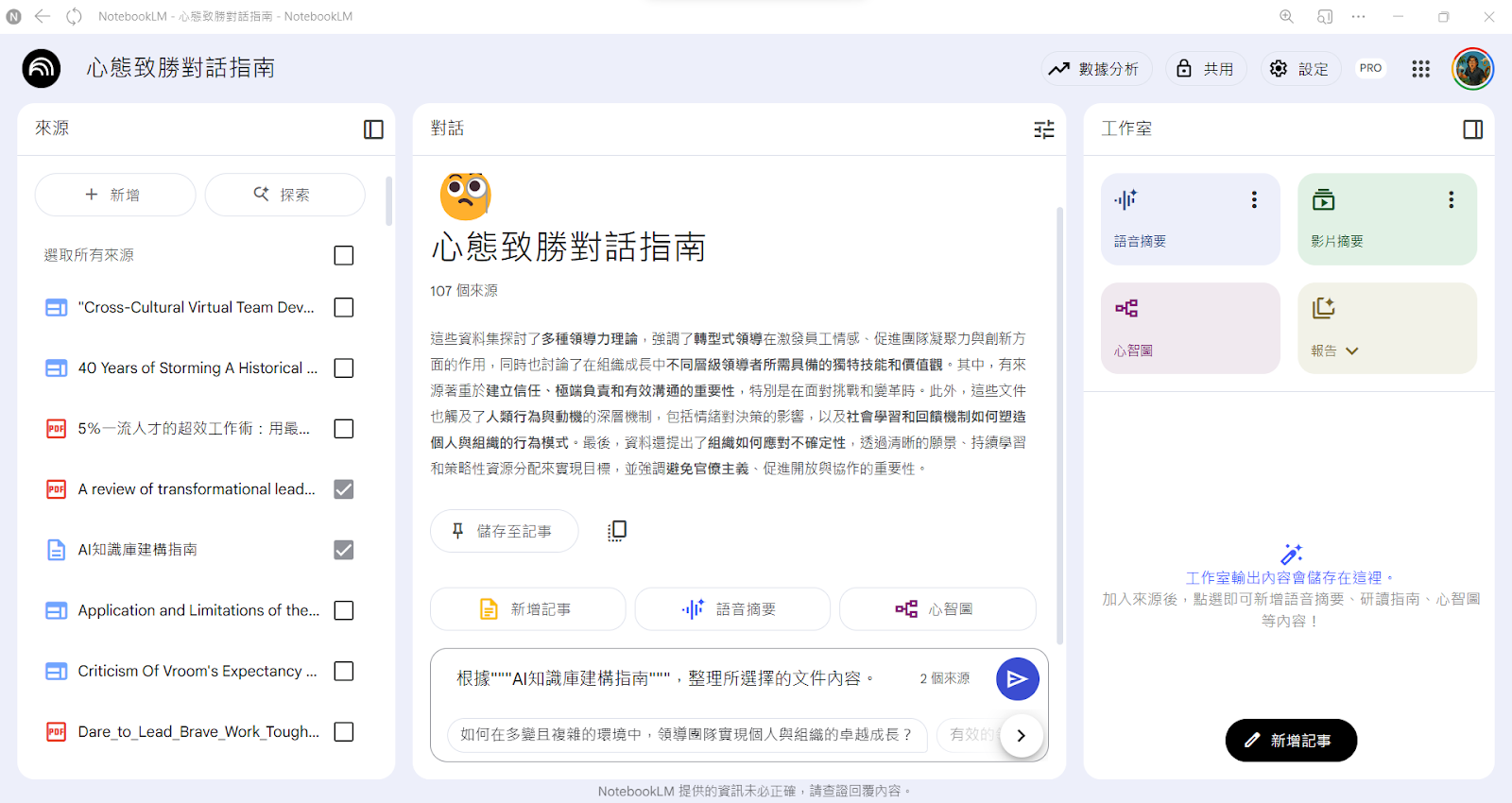Collapse the Sources panel with its toggle icon
The height and width of the screenshot is (803, 1512).
pyautogui.click(x=373, y=129)
